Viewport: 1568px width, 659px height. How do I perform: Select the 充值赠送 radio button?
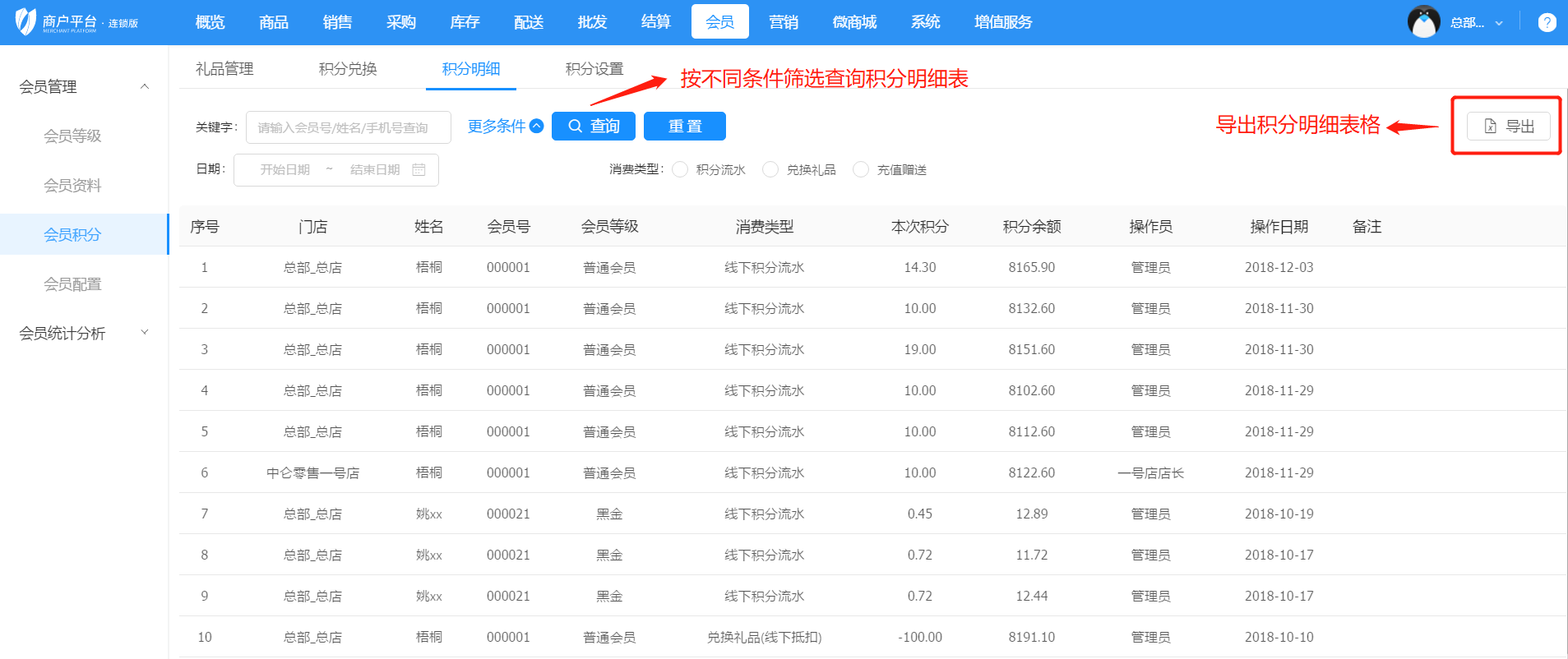(861, 169)
